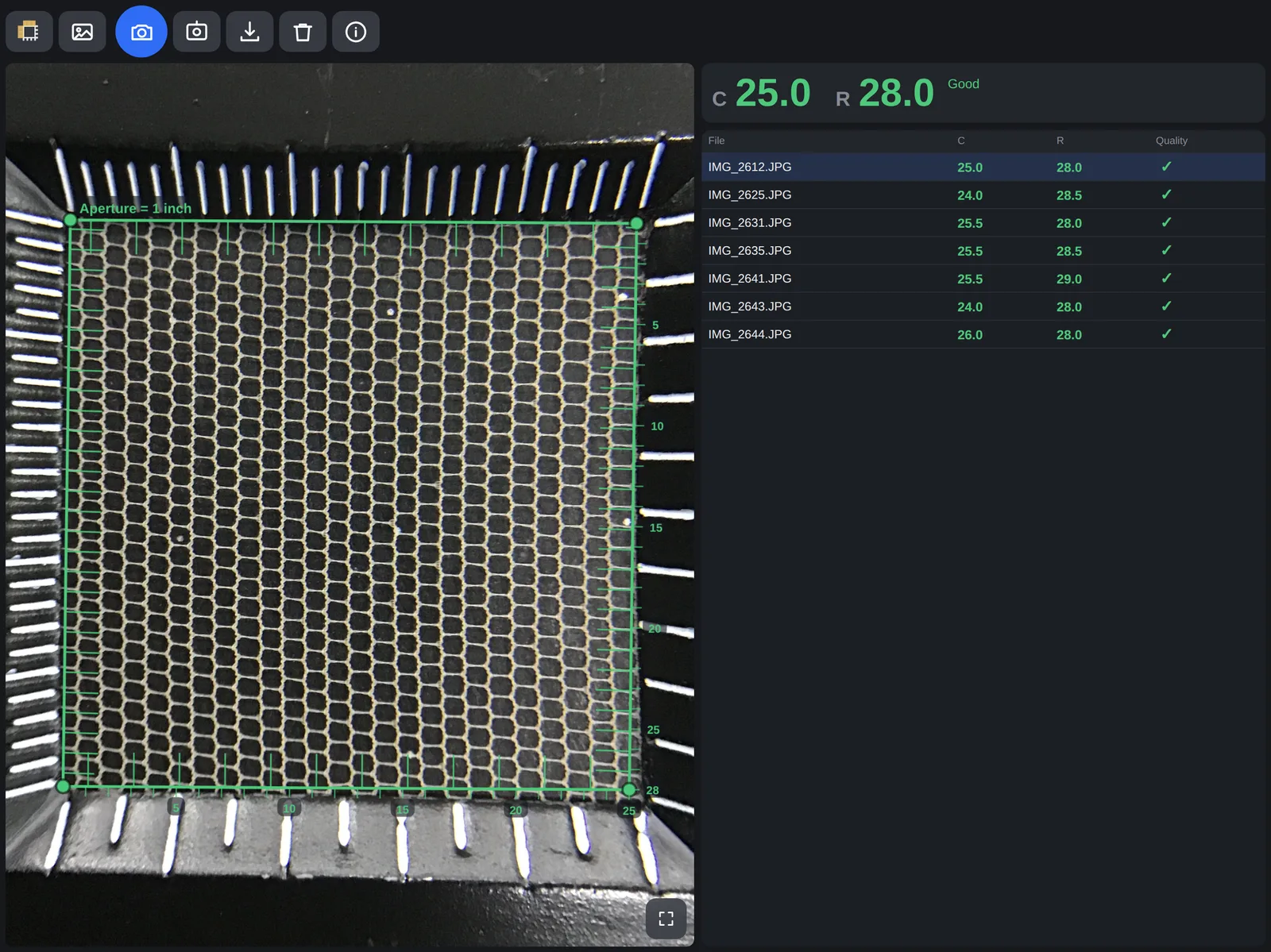Select the IMG_2641.JPG file row

[x=983, y=278]
